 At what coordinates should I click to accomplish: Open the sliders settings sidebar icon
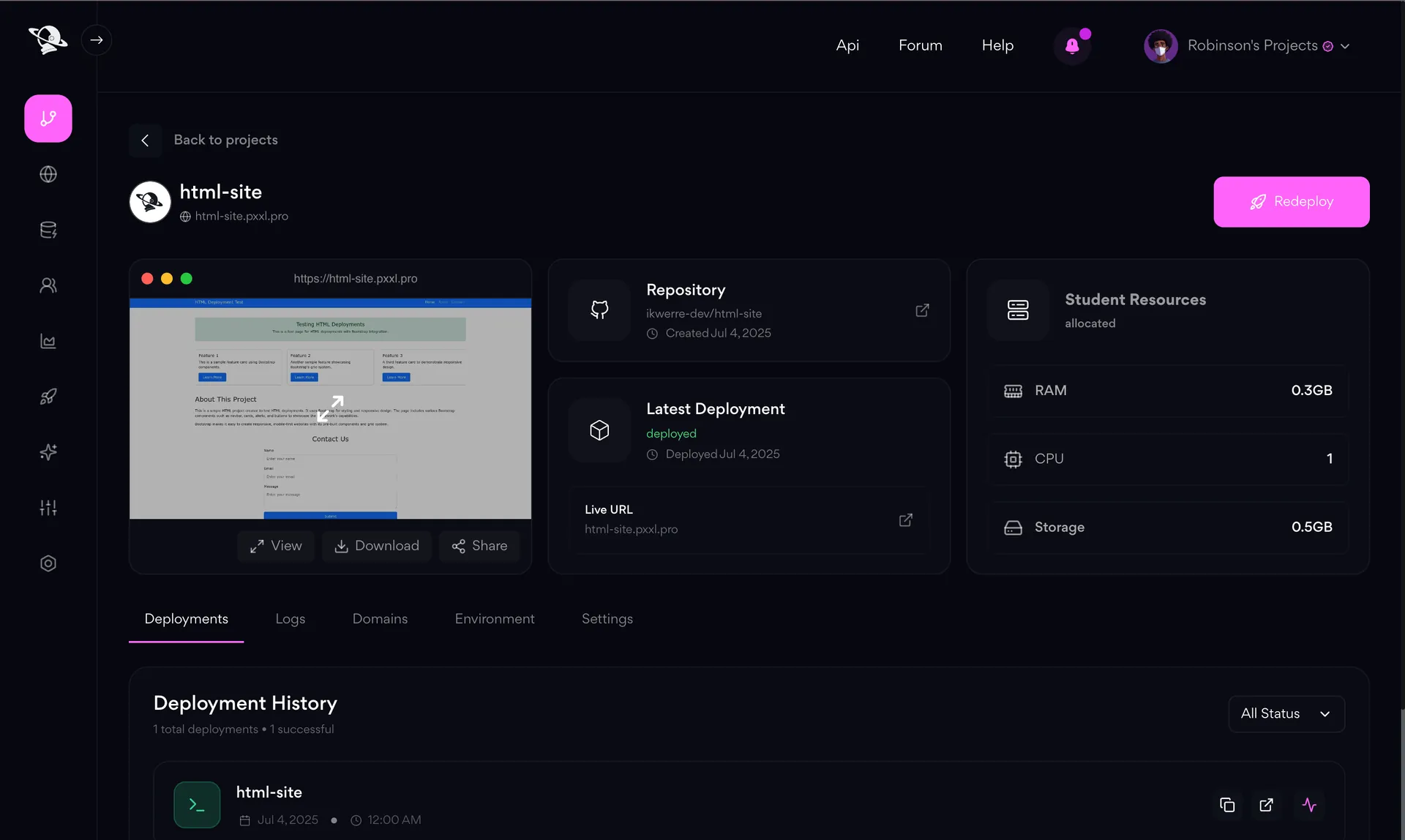48,508
